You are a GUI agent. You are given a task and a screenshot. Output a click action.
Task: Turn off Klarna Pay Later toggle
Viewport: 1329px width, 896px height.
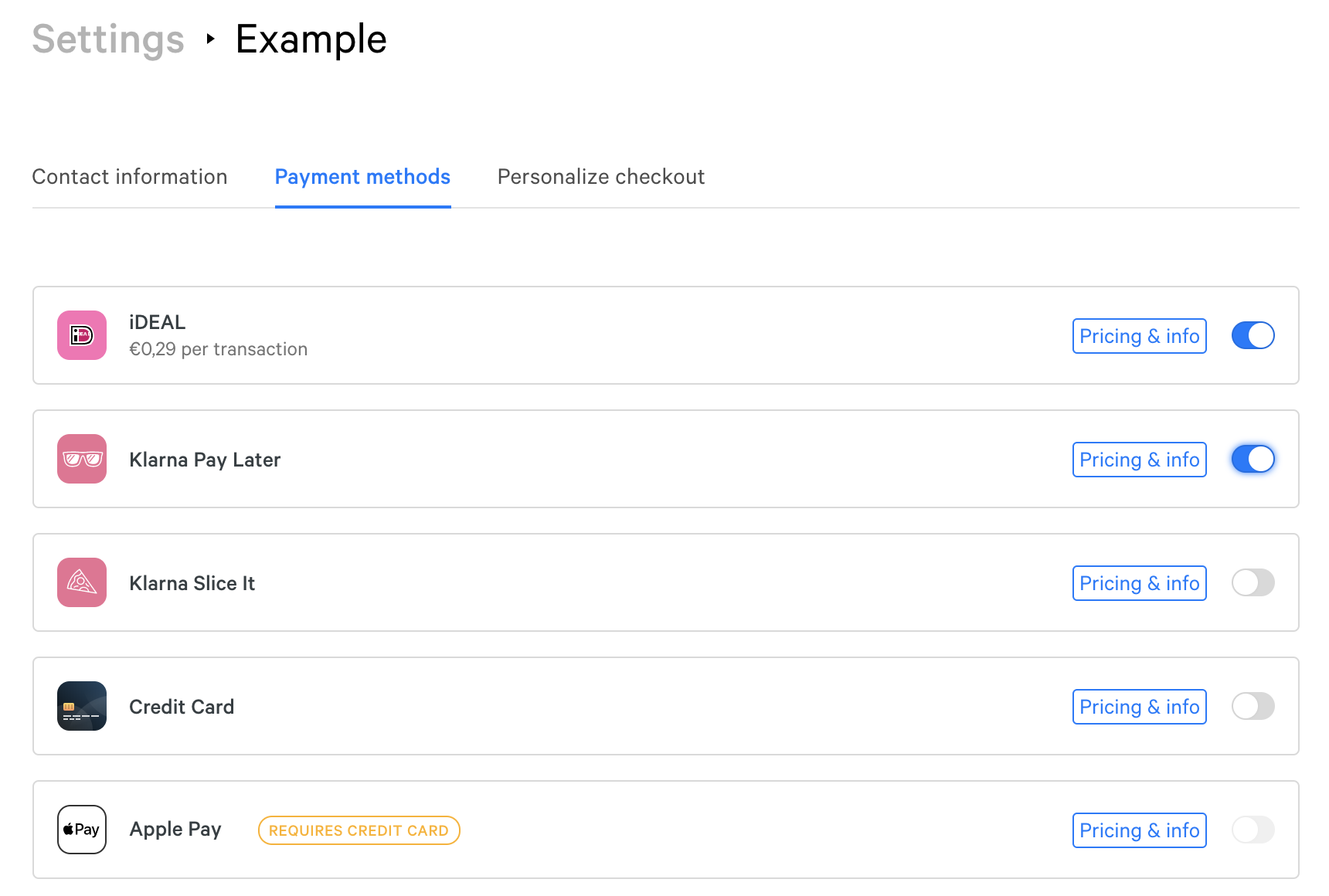[x=1253, y=459]
